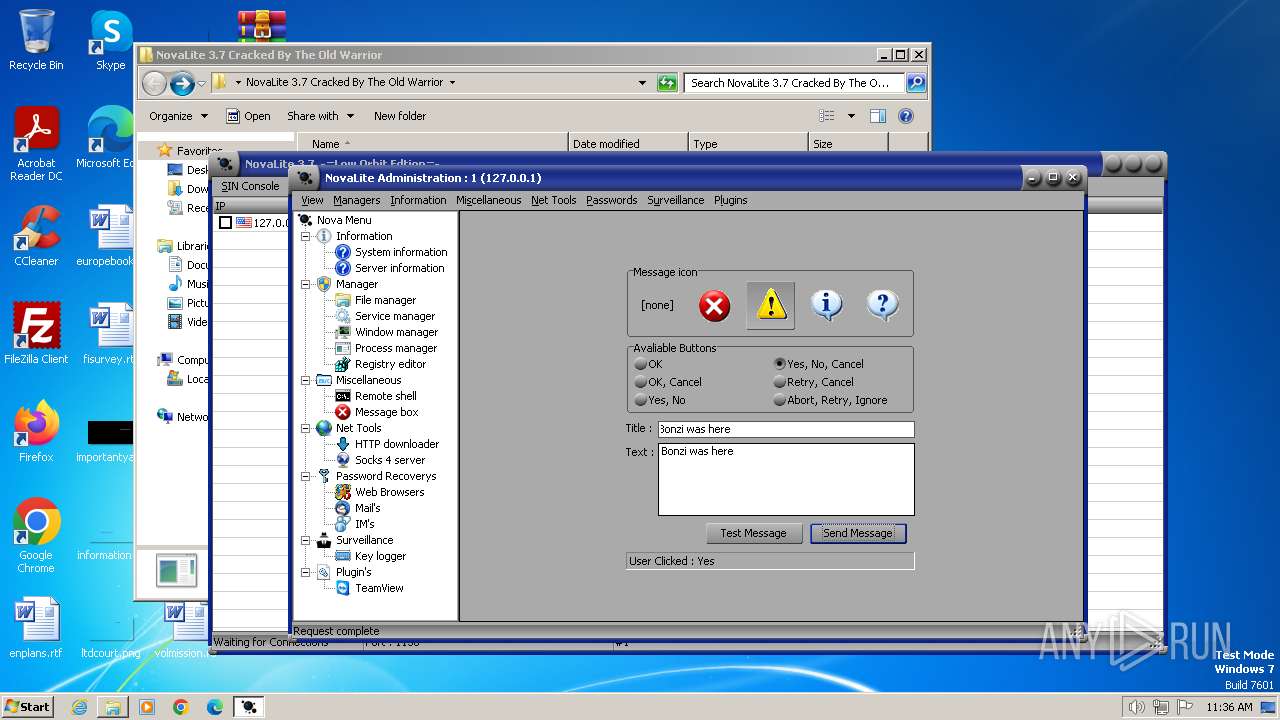
Task: Select the question mark message icon
Action: [882, 305]
